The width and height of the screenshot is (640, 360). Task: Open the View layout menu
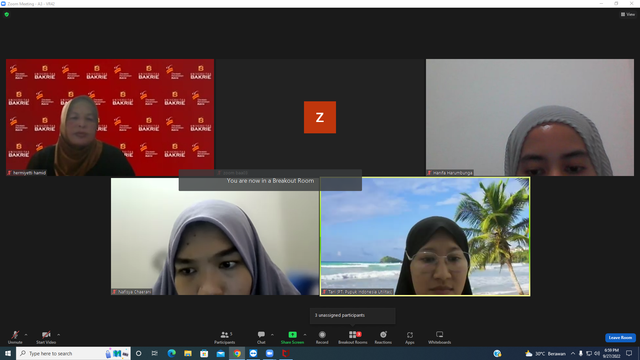point(628,14)
